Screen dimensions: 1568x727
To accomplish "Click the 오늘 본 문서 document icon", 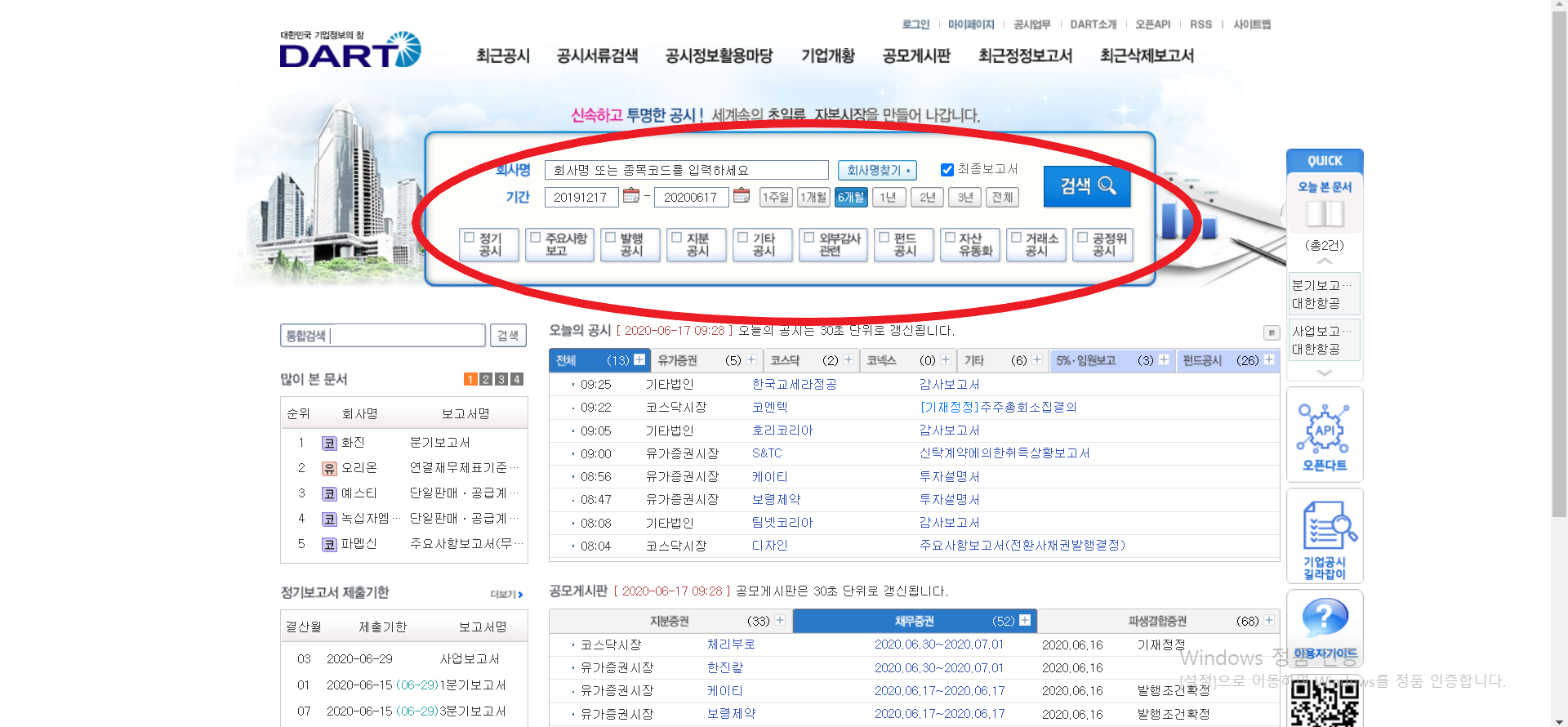I will (1324, 214).
